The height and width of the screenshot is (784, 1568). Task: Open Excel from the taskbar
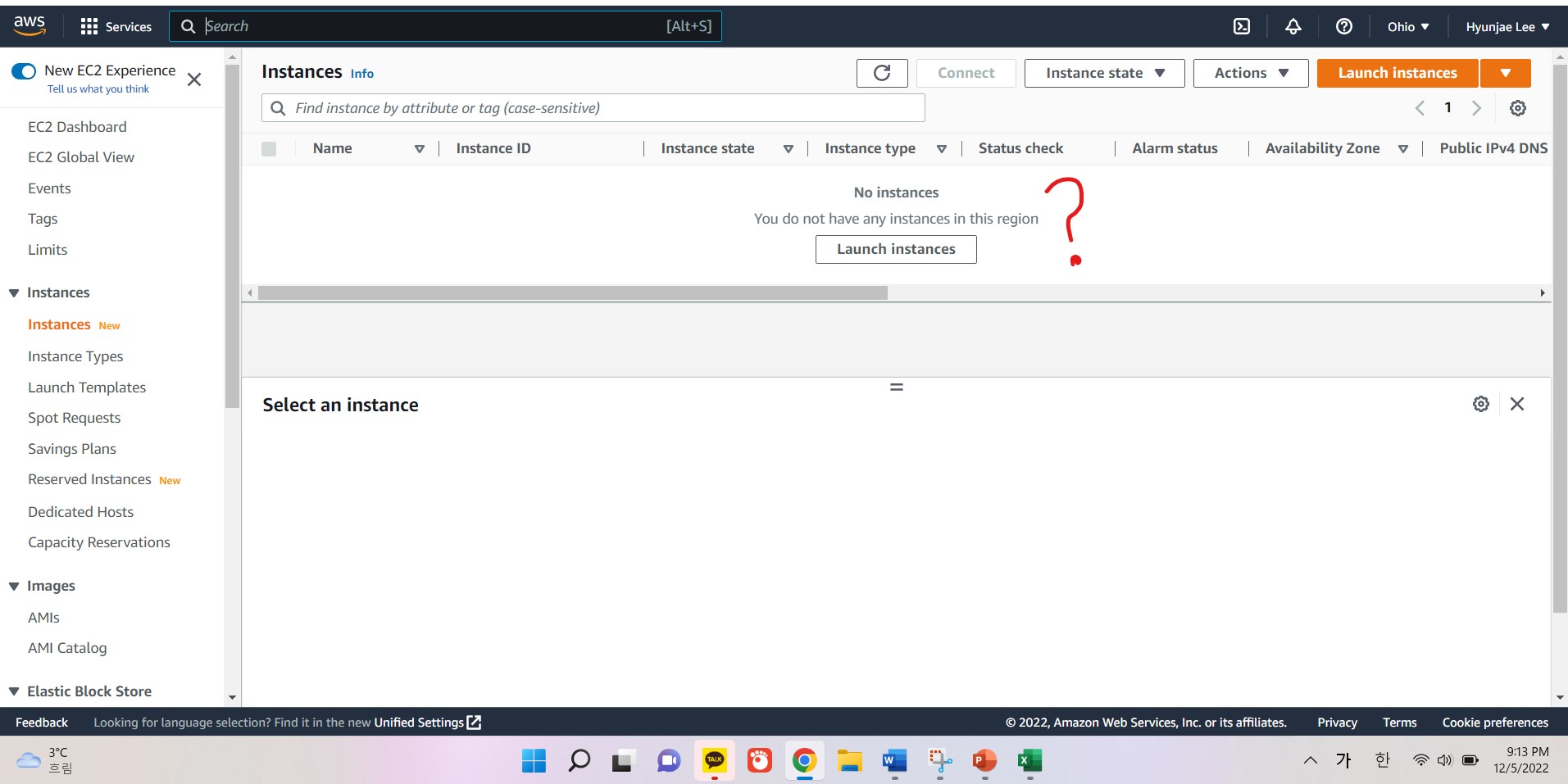coord(1029,761)
